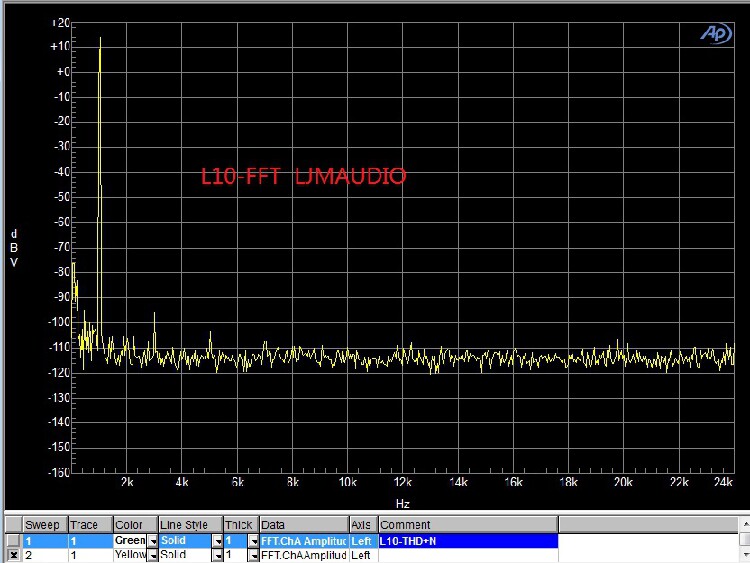Open the thickness dropdown for sweep 2
Image resolution: width=750 pixels, height=563 pixels.
tap(254, 555)
